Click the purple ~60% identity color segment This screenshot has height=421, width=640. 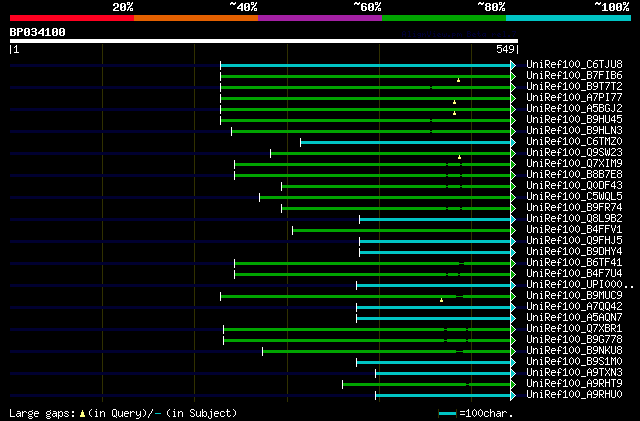point(320,18)
